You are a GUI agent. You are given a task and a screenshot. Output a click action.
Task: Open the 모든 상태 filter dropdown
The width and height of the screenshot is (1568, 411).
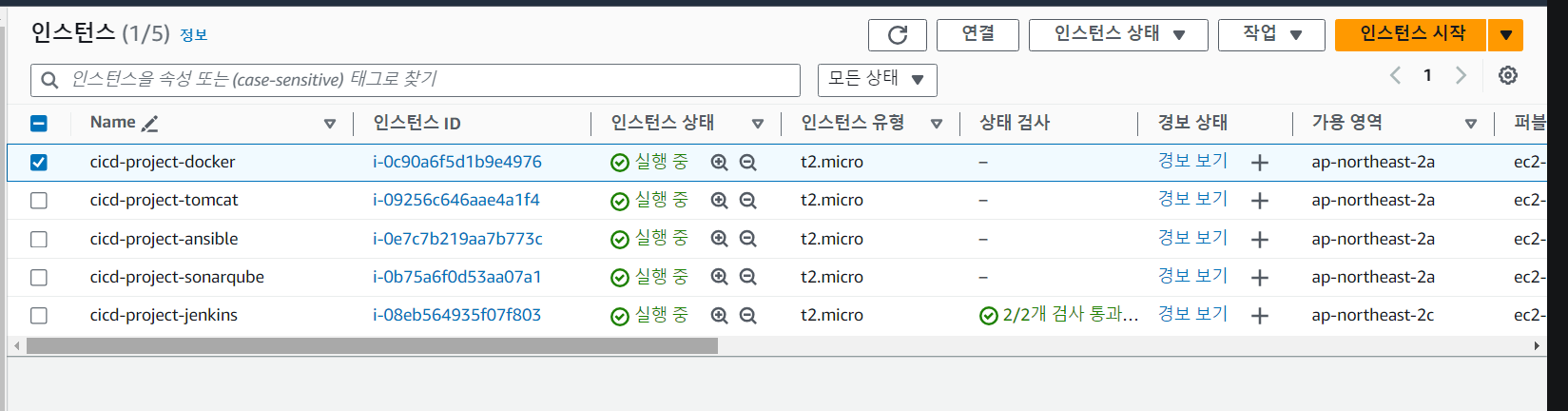tap(877, 80)
